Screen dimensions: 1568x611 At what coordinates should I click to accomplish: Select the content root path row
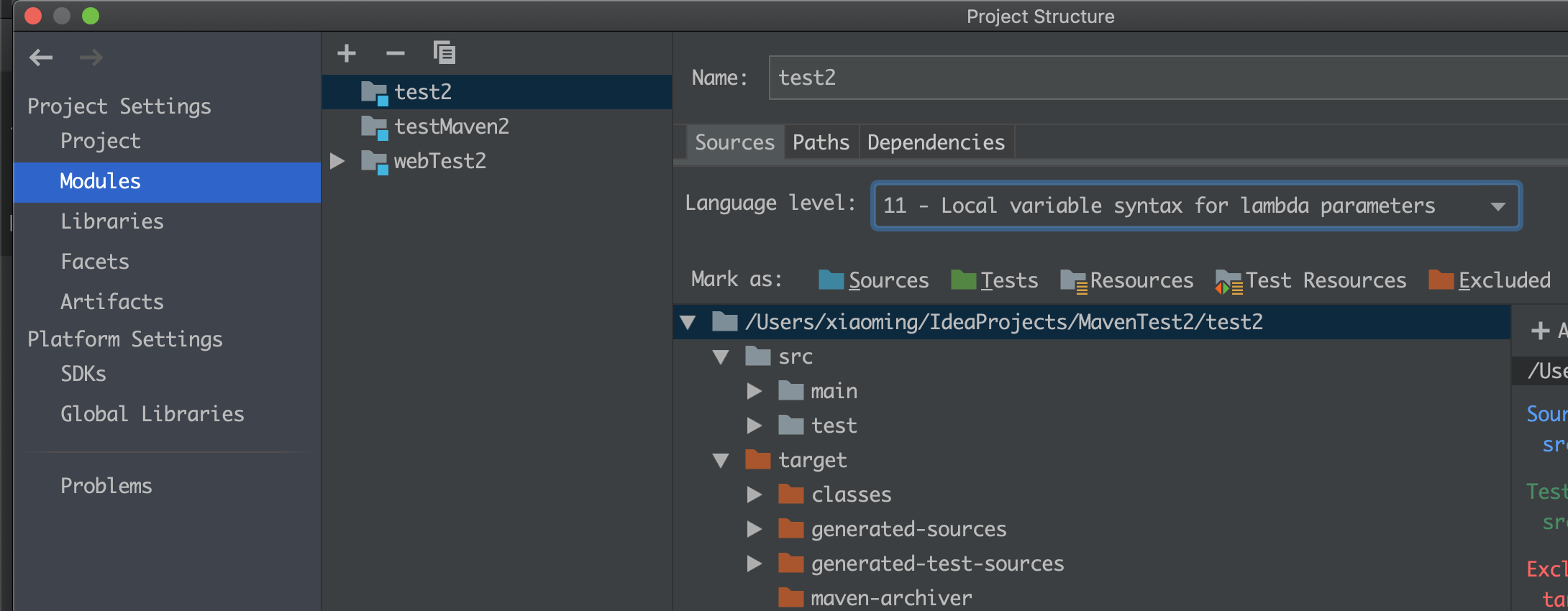1092,322
